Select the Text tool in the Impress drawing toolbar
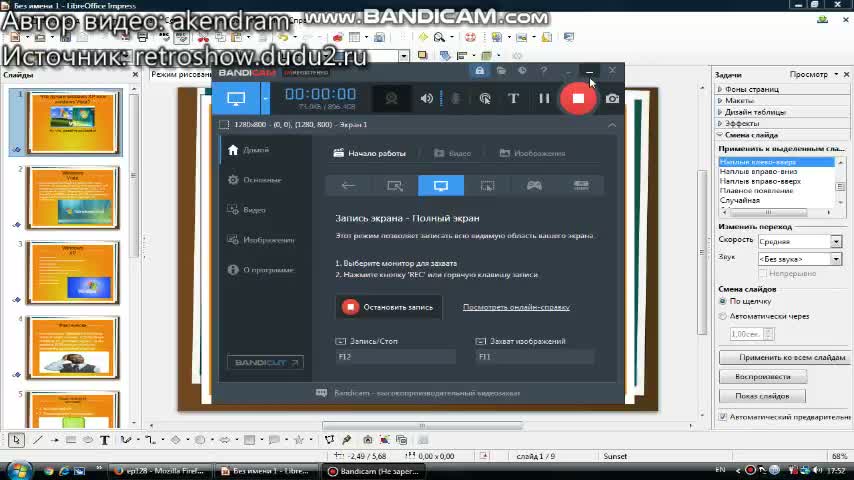 tap(105, 440)
